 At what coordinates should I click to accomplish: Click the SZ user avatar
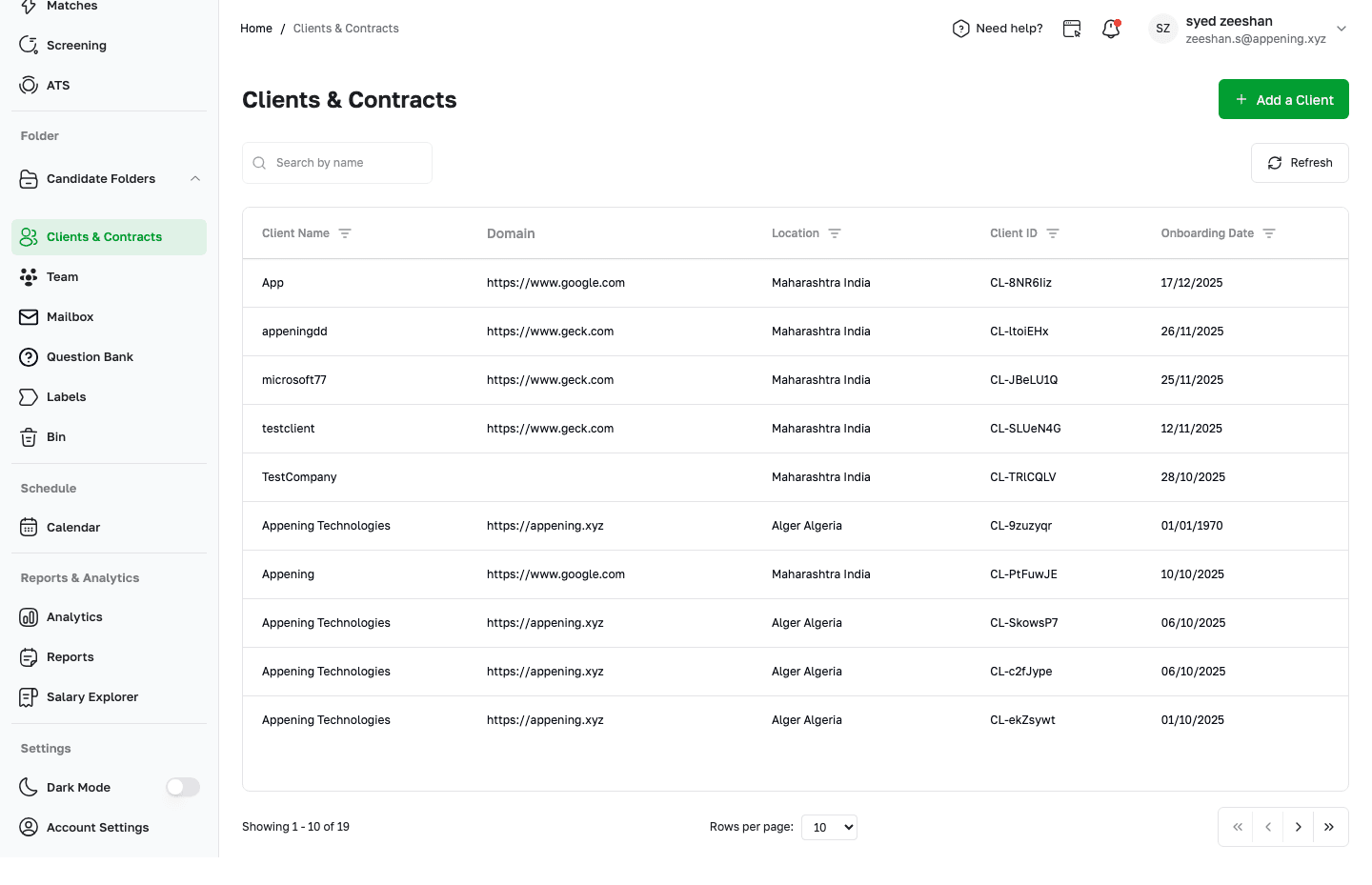coord(1162,29)
